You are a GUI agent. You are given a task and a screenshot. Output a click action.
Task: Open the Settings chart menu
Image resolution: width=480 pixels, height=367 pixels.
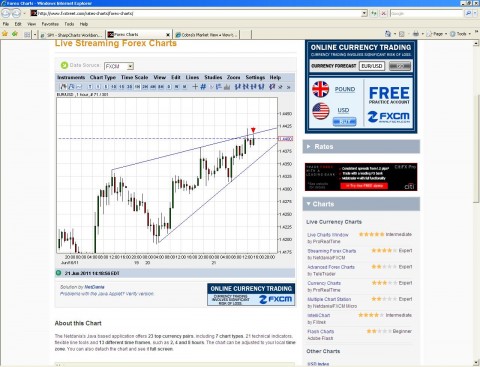(255, 77)
